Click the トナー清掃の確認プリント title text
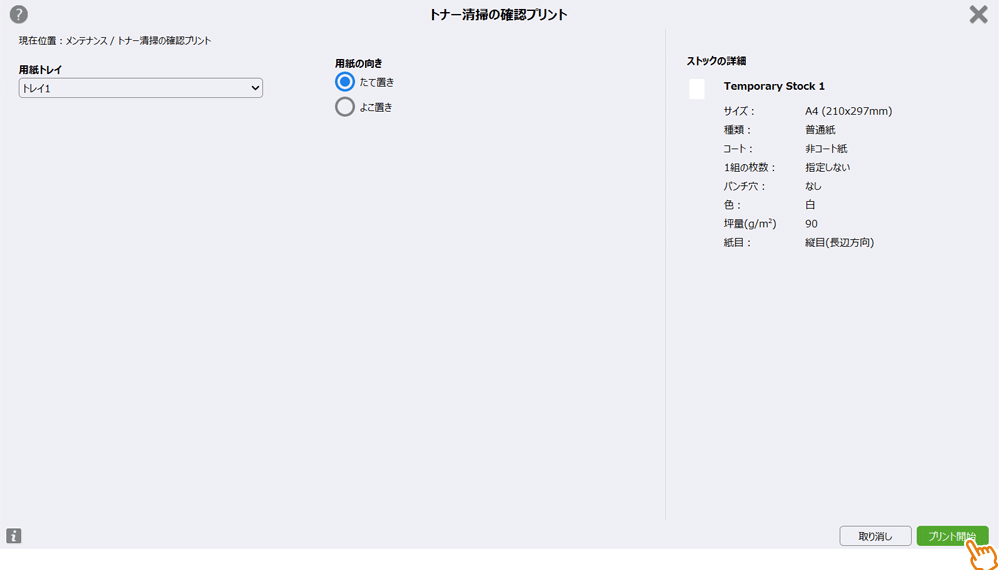The image size is (1000, 570). pos(498,14)
